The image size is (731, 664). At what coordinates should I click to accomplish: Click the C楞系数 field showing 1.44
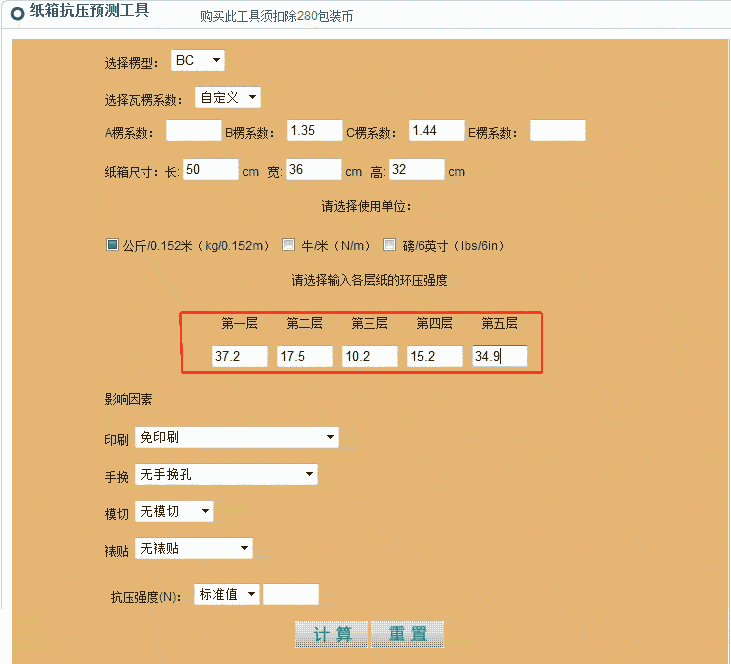pos(435,131)
